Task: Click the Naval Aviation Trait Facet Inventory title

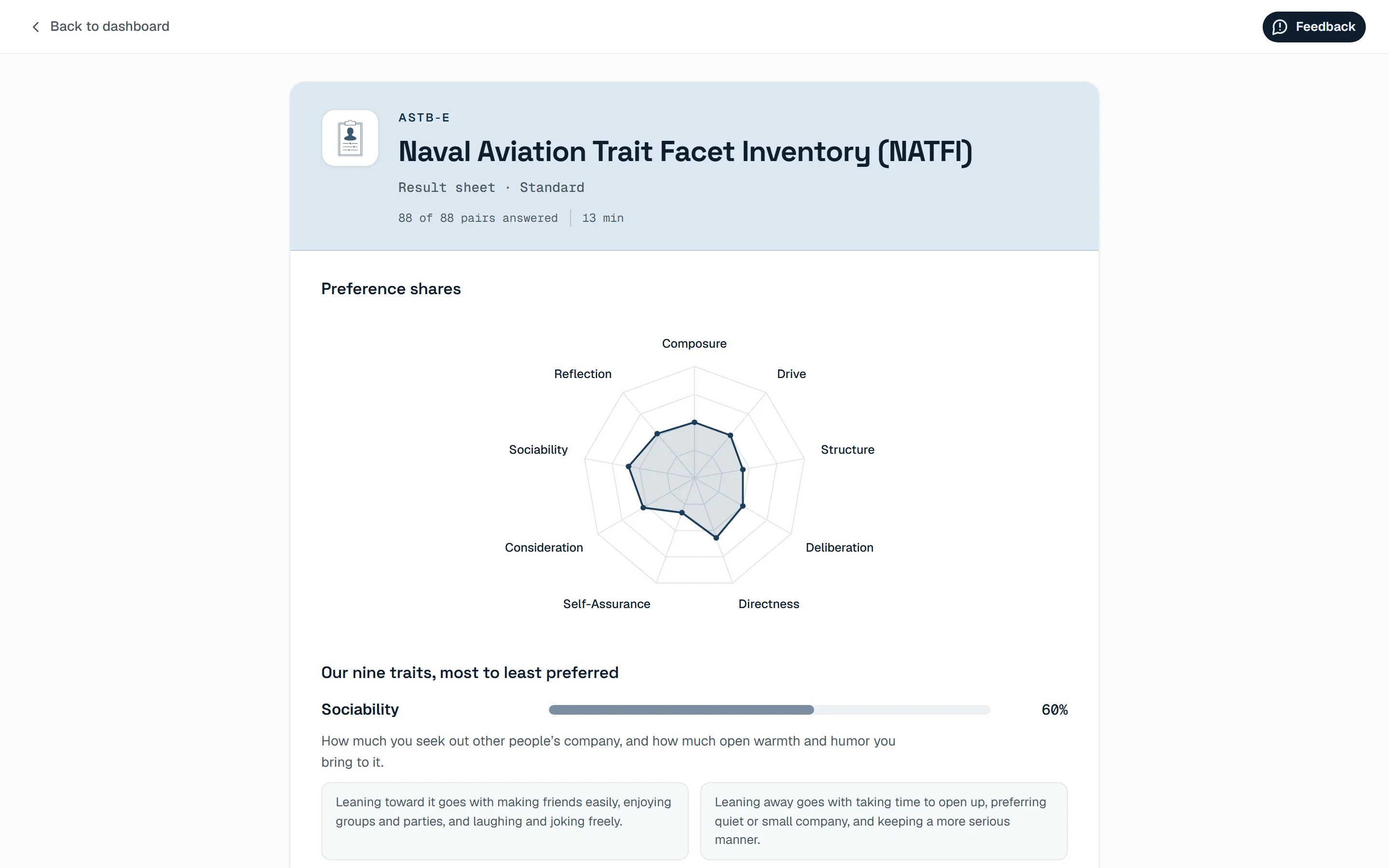Action: click(685, 151)
